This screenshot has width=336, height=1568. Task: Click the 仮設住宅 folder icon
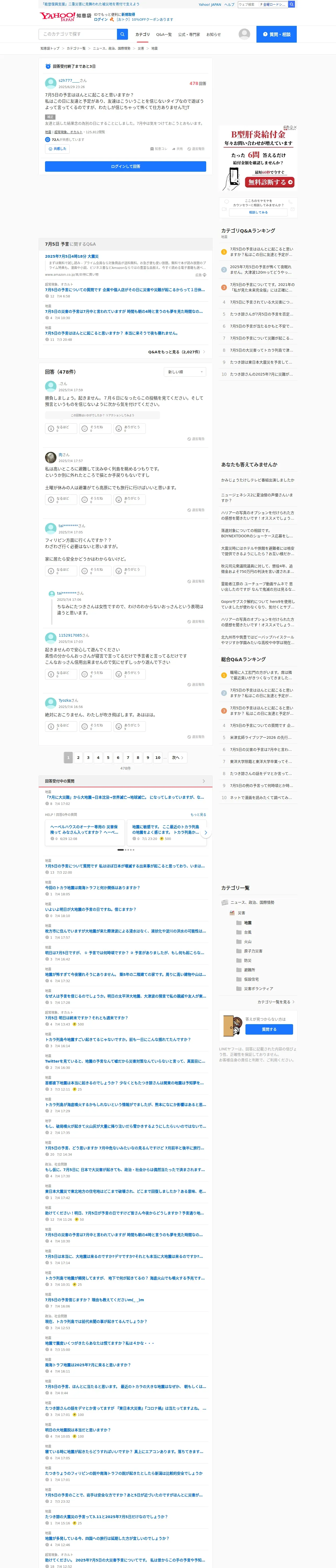coord(239,979)
